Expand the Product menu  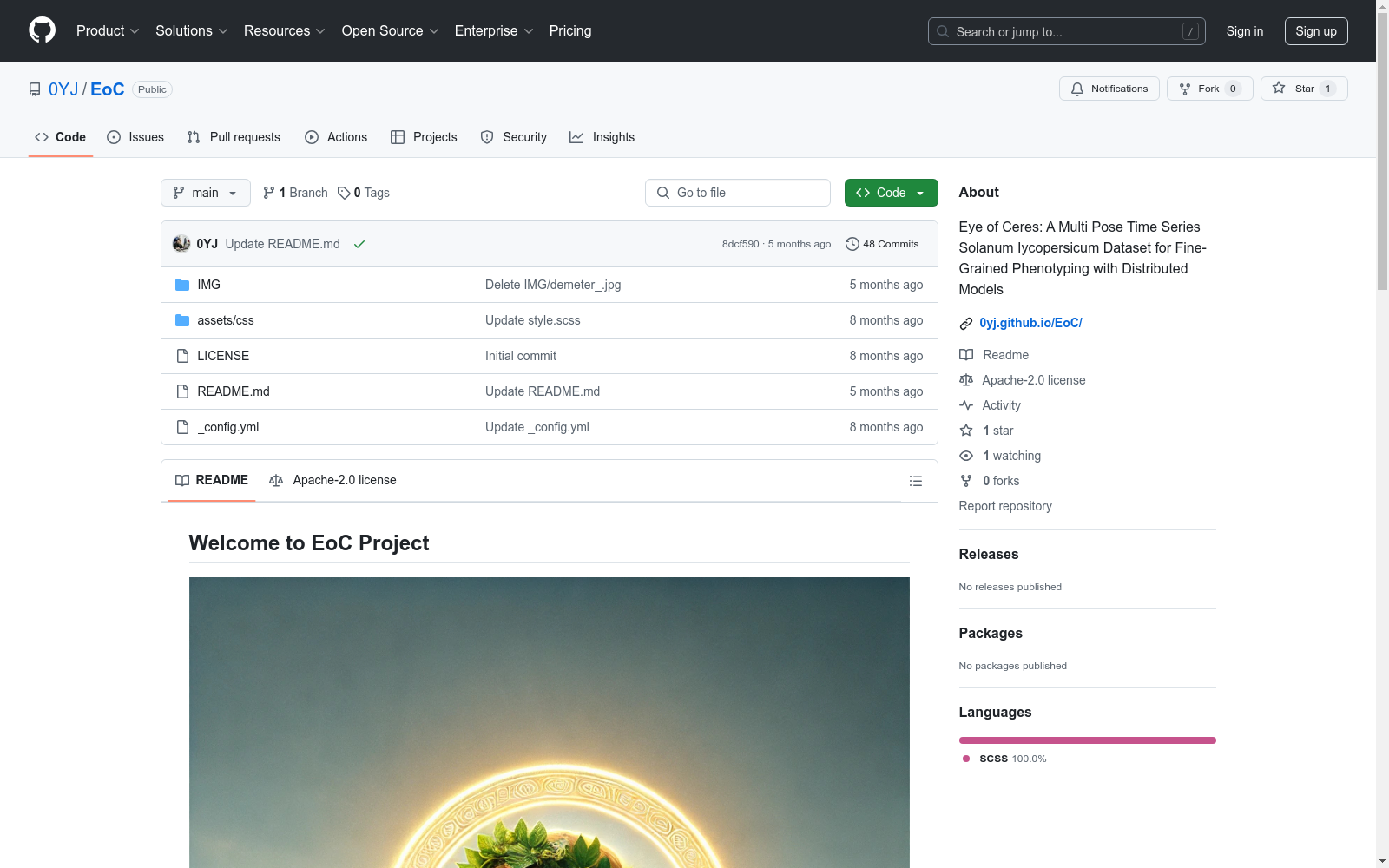coord(108,31)
